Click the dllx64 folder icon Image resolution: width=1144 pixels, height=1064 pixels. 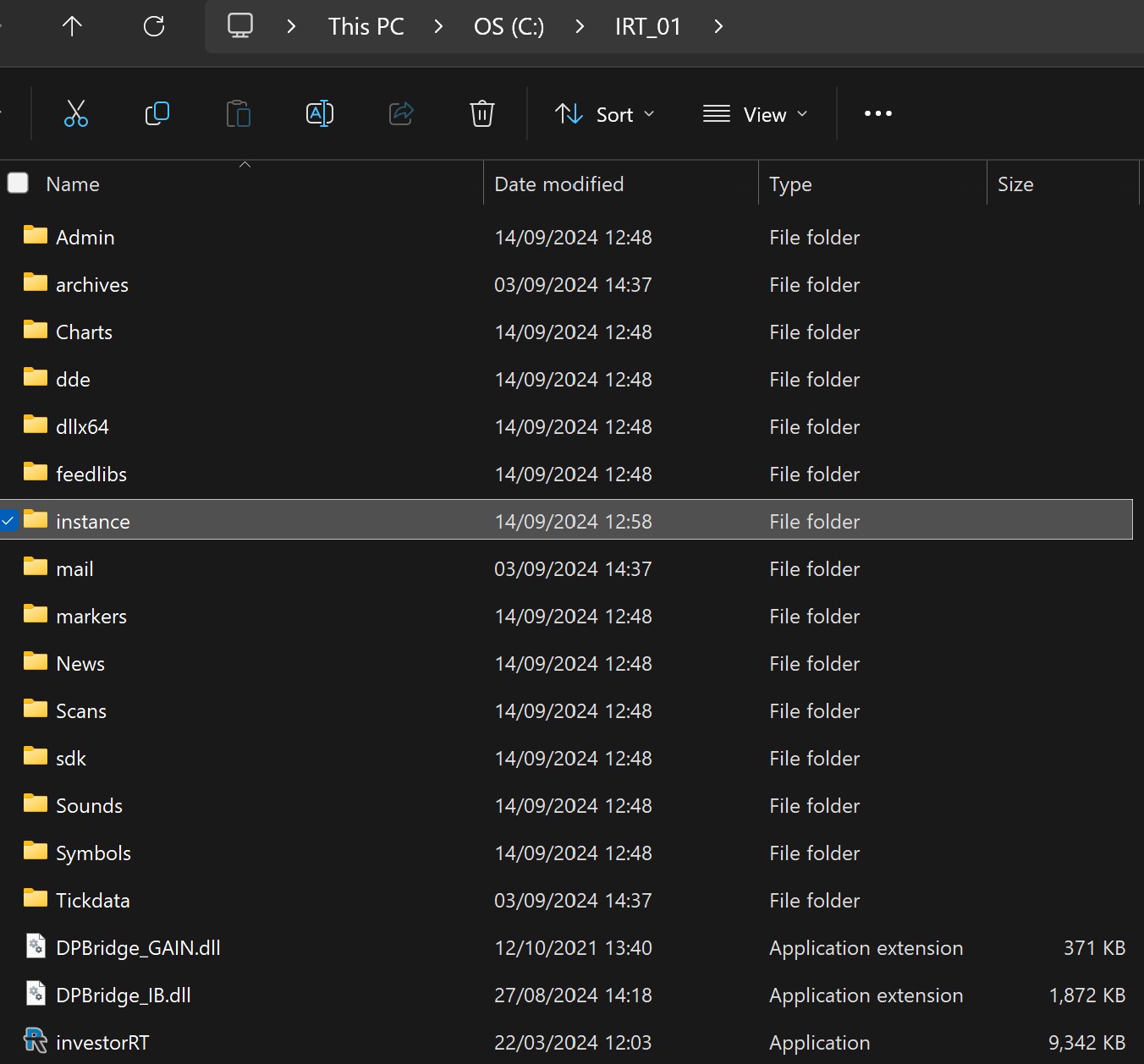click(36, 425)
